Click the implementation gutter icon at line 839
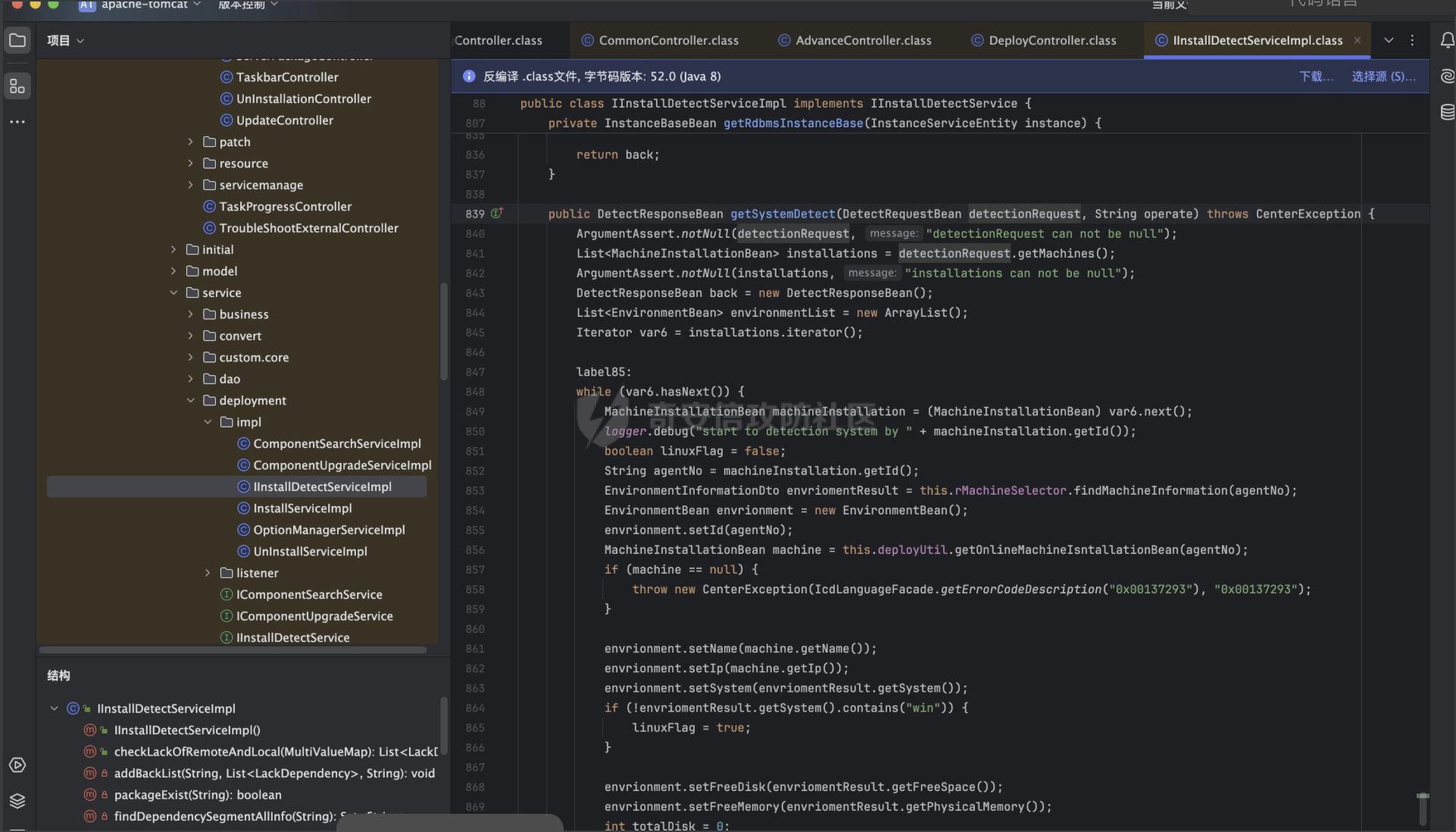The image size is (1456, 832). click(497, 214)
